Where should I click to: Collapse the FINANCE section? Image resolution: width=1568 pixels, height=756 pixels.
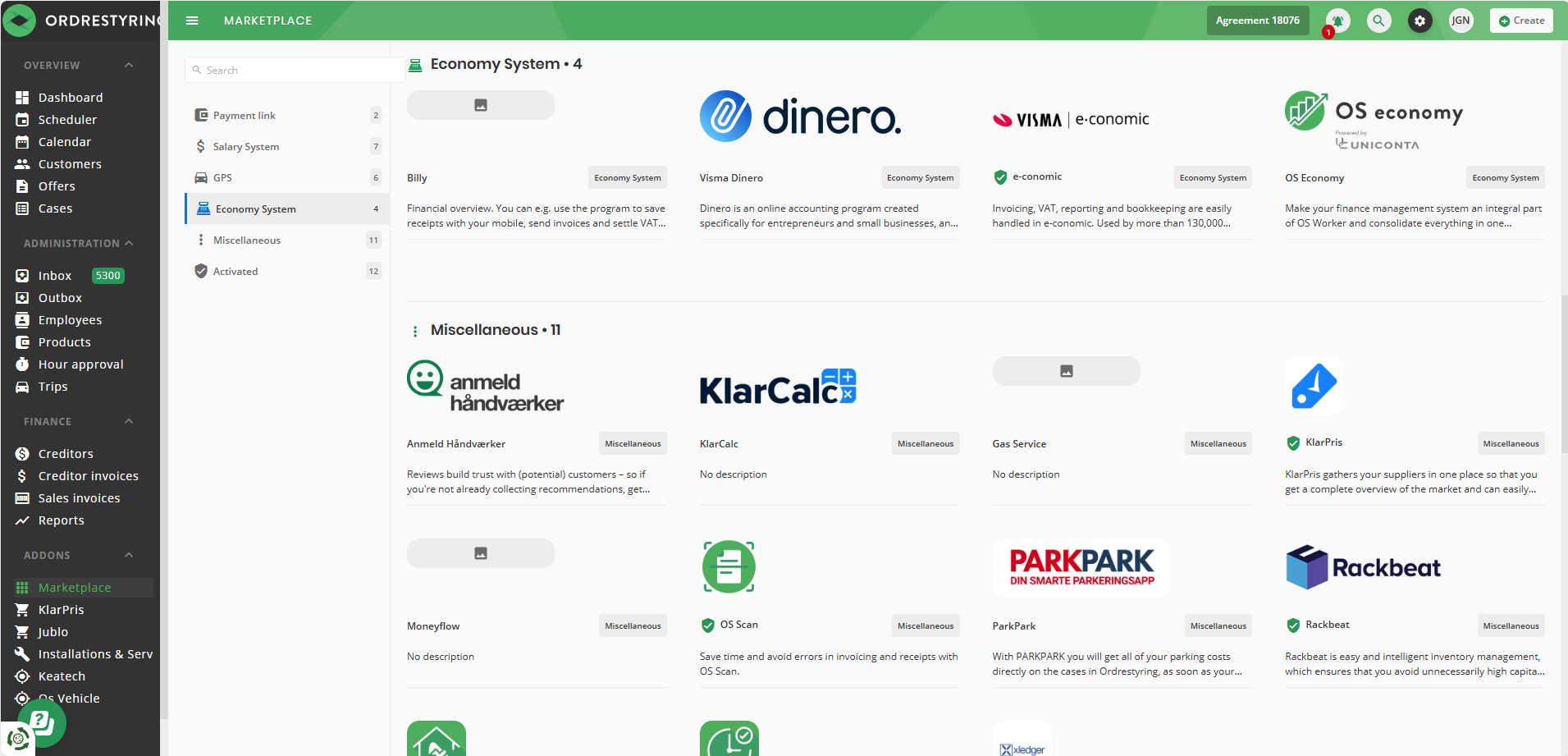pos(129,421)
